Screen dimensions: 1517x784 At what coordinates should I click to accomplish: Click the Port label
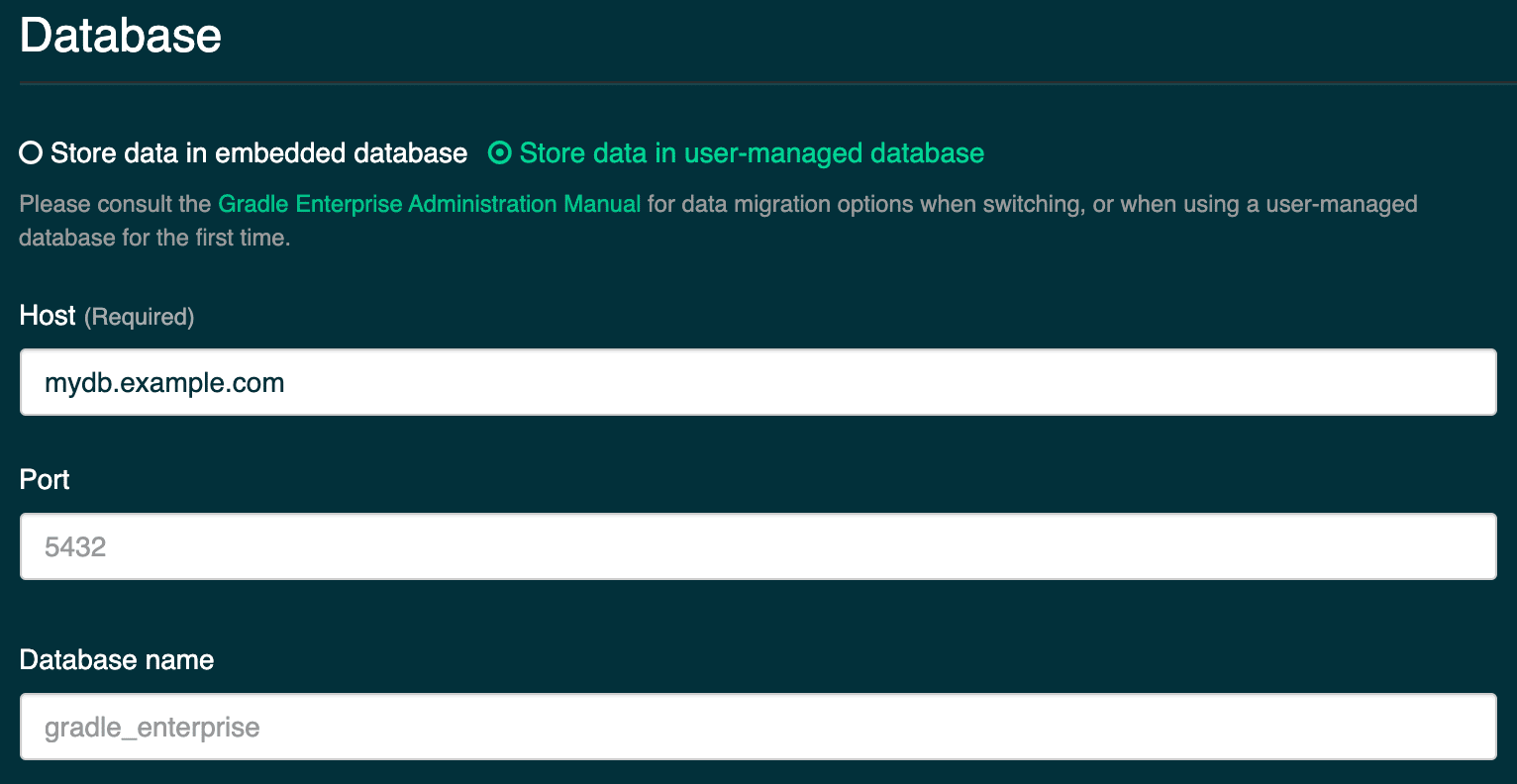pos(45,480)
